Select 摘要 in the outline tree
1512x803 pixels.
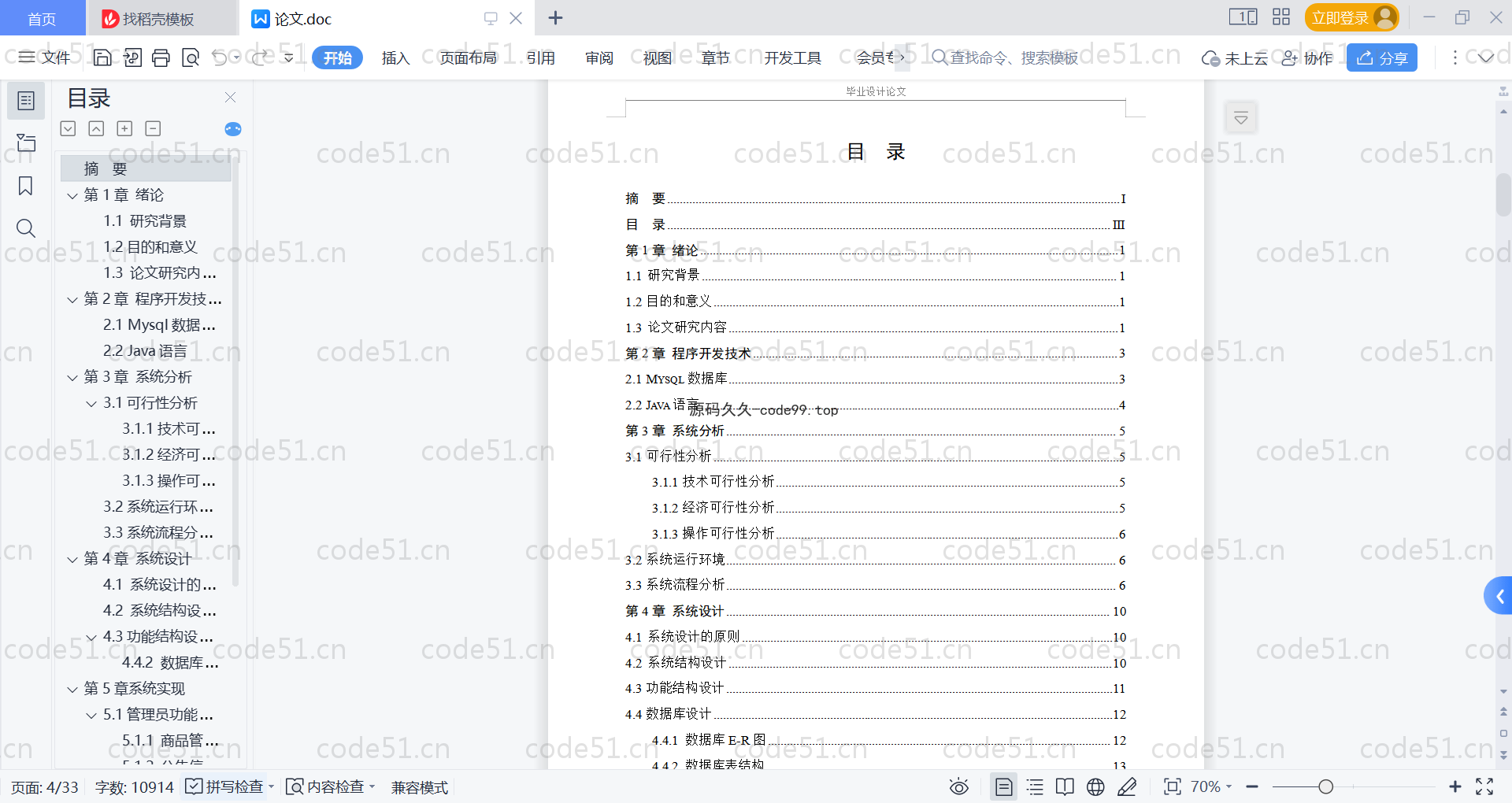coord(146,168)
